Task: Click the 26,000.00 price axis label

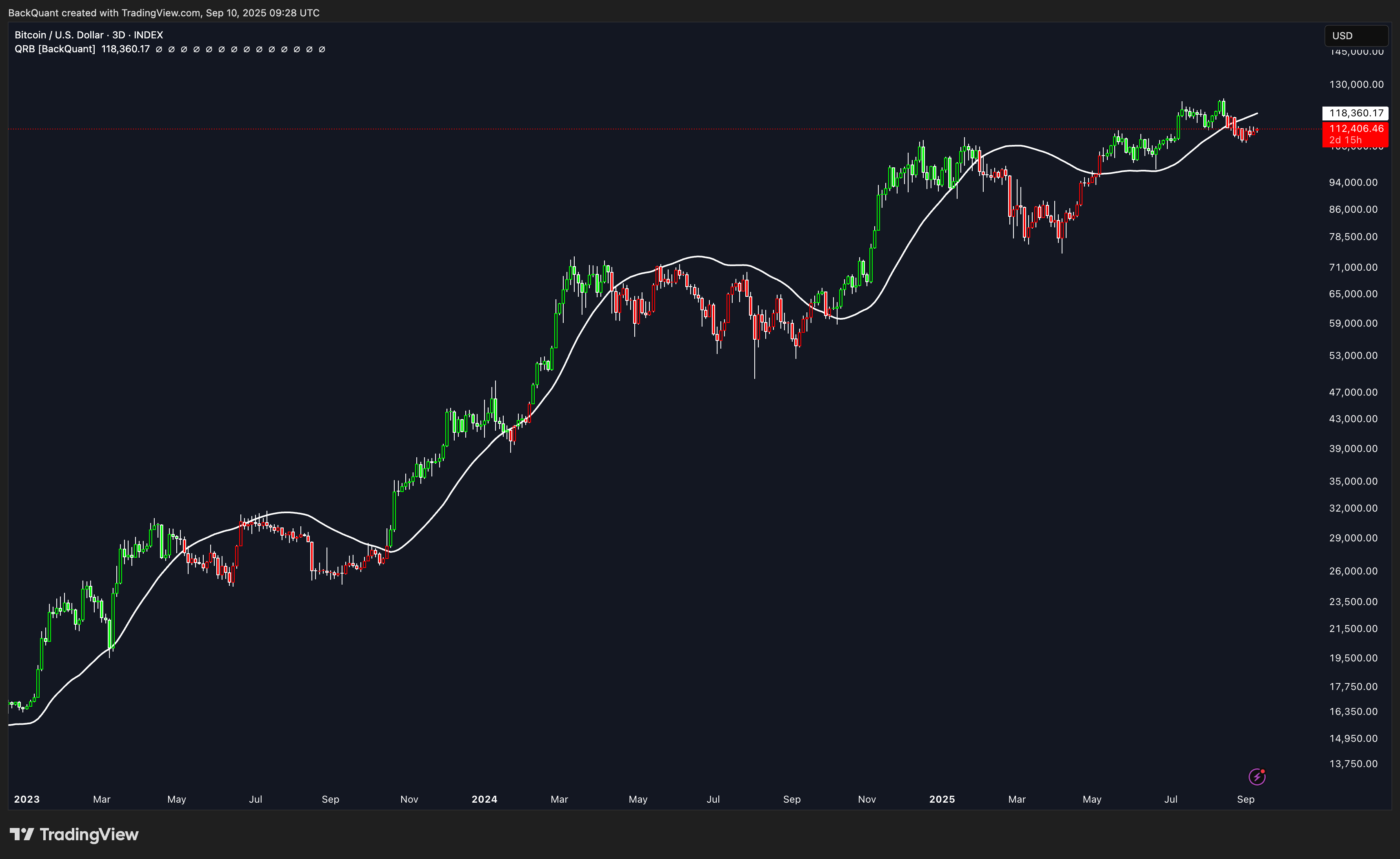Action: pos(1353,571)
